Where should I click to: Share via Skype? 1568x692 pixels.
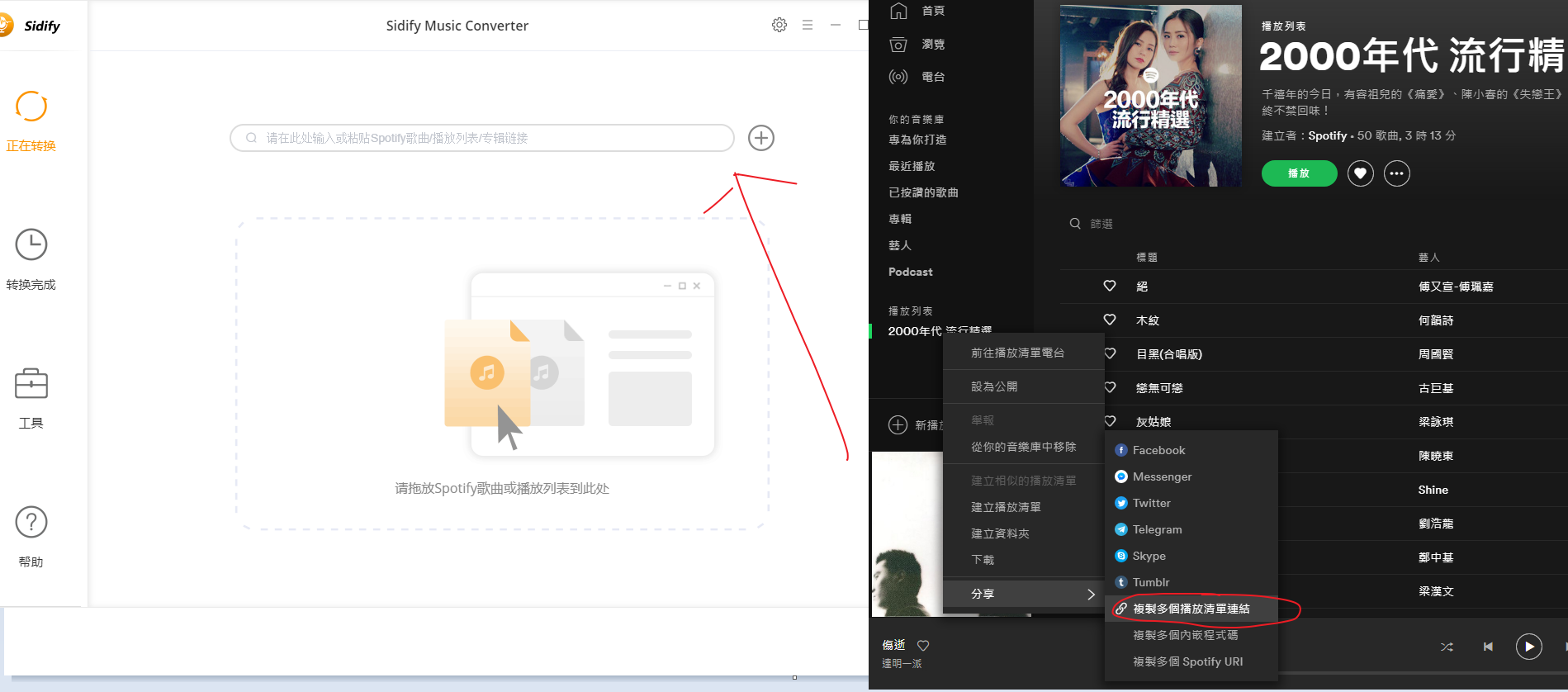click(1191, 556)
